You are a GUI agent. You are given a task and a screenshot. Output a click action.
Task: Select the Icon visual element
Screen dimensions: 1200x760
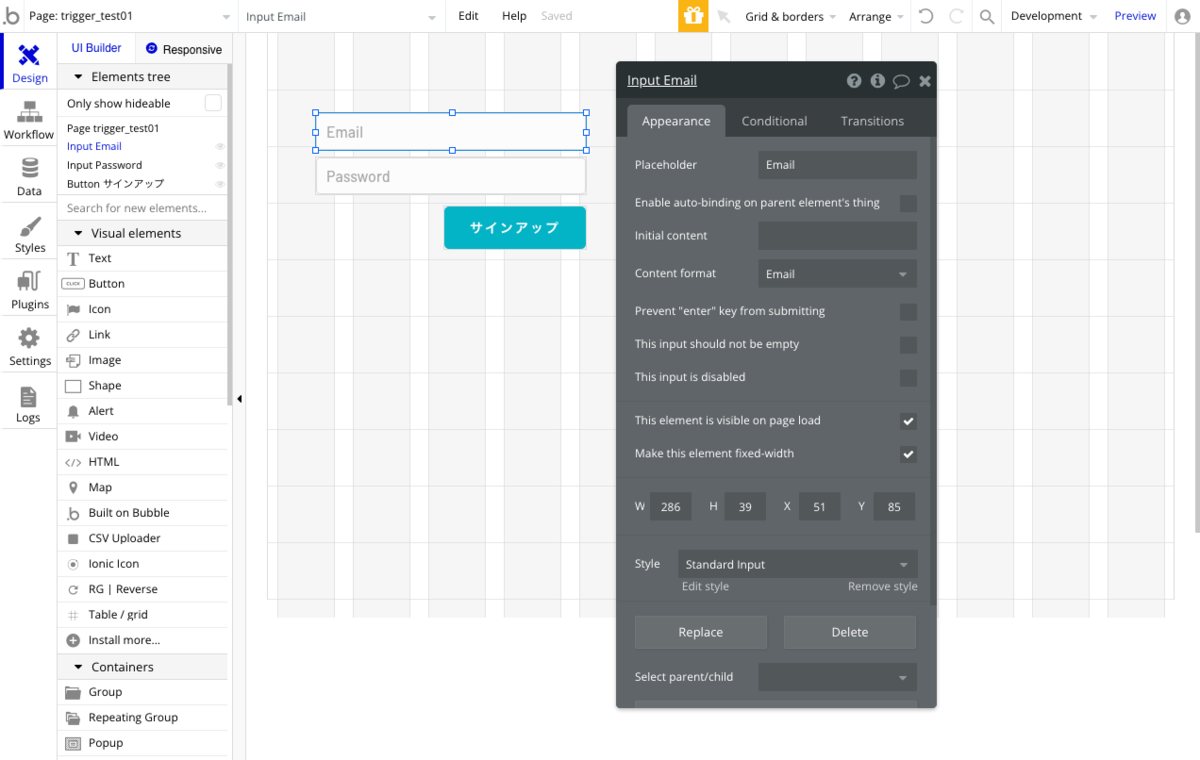[x=142, y=309]
